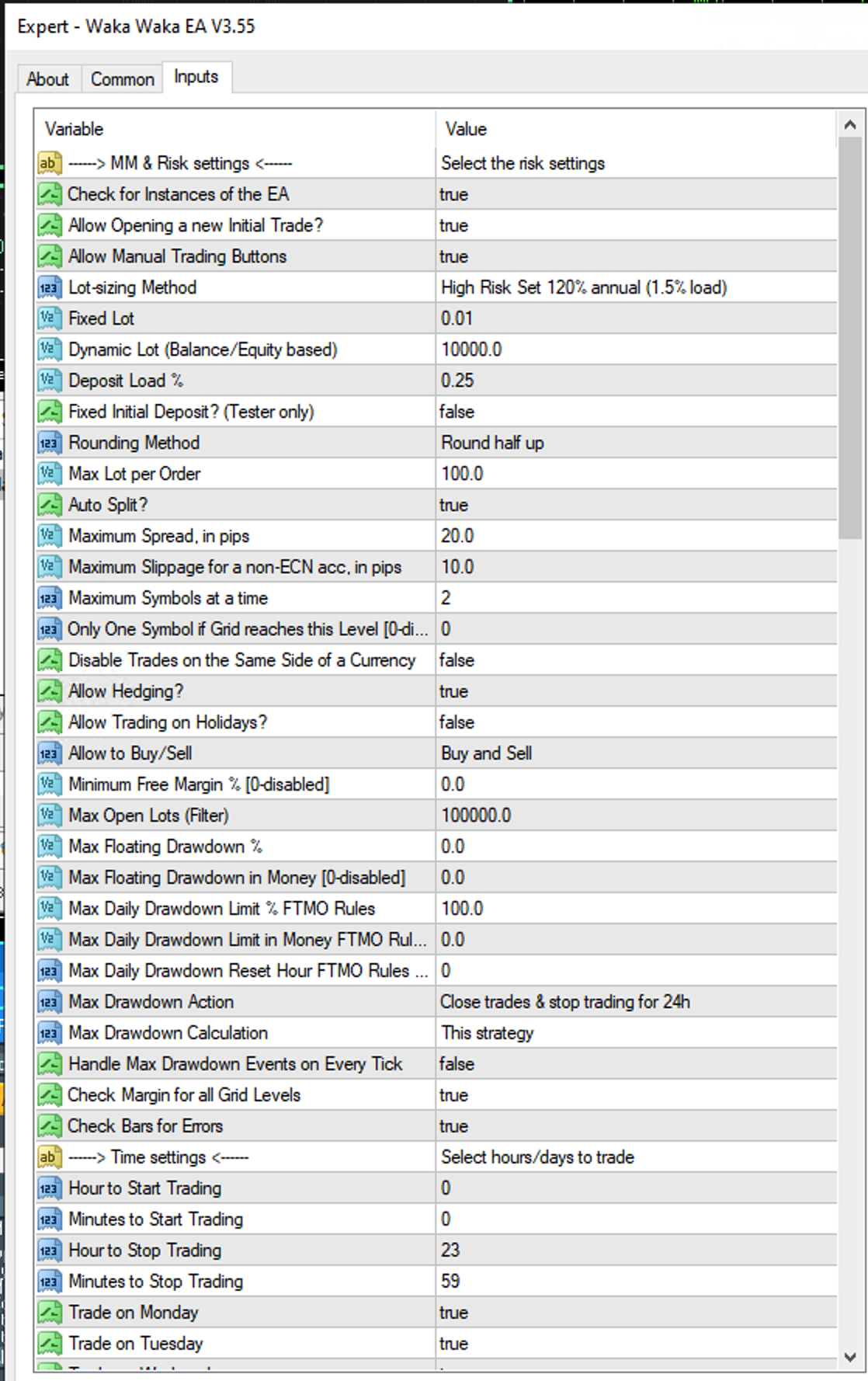Select the 'Max Daily Drawdown Reset Hour FTMO Rules' label

tap(248, 971)
